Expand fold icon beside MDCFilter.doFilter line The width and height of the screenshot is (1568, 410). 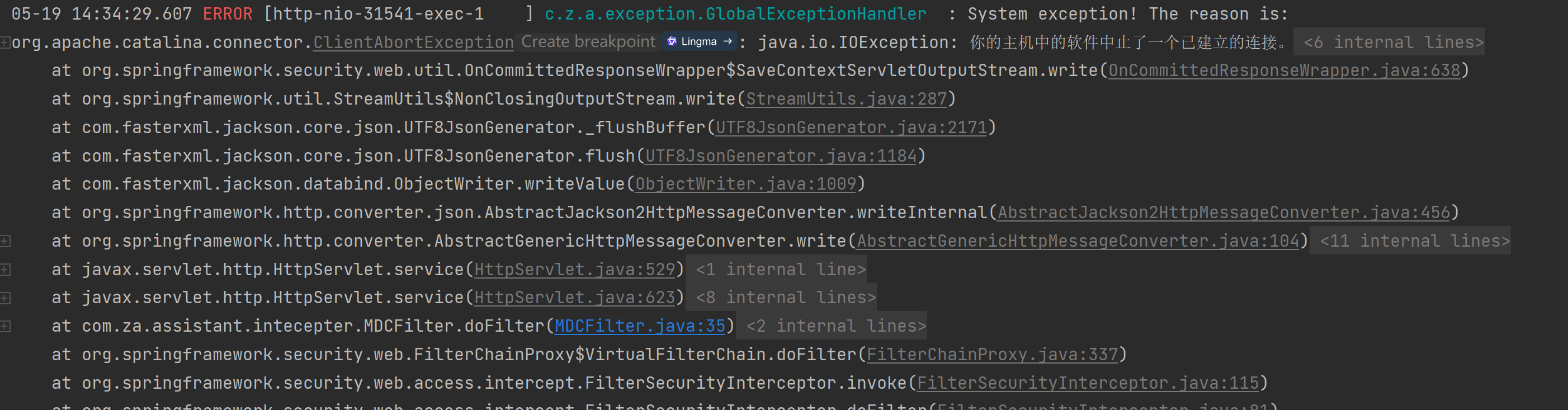(x=5, y=327)
